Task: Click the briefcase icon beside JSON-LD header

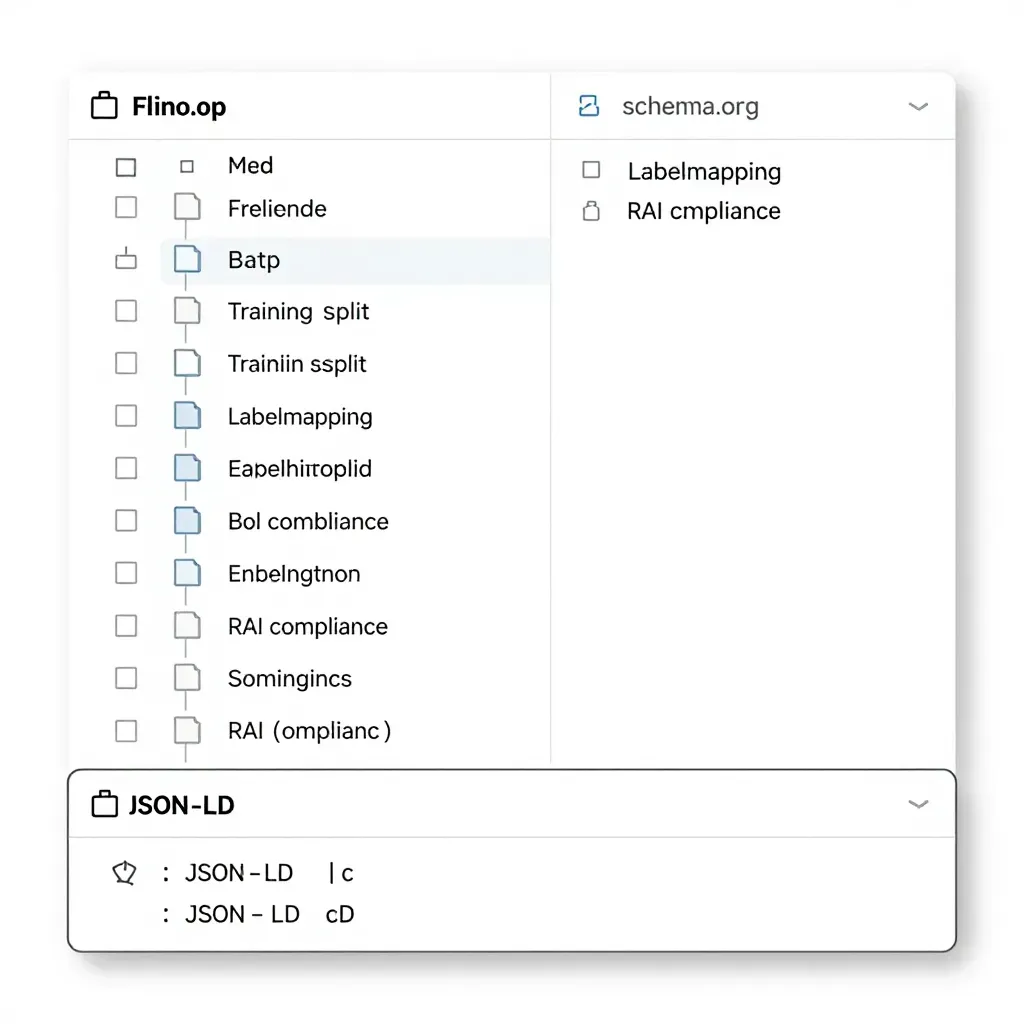Action: coord(104,804)
